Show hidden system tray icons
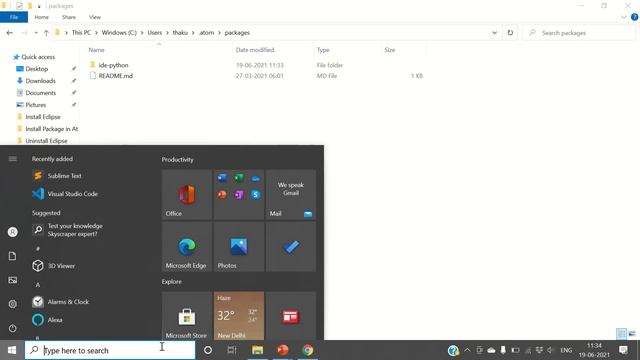640x360 pixels. [467, 350]
